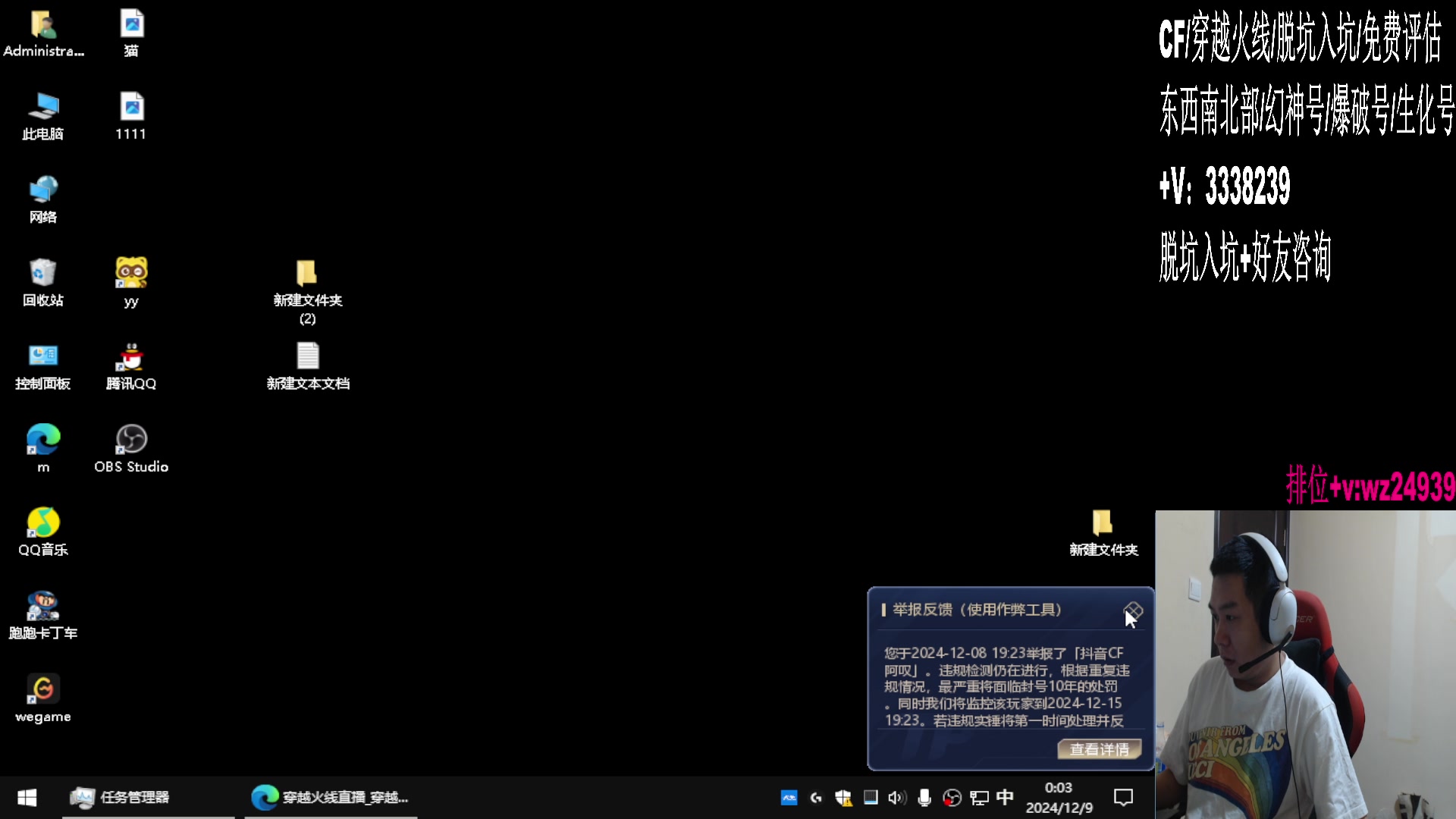Click the microphone tray icon
This screenshot has height=819, width=1456.
(924, 798)
